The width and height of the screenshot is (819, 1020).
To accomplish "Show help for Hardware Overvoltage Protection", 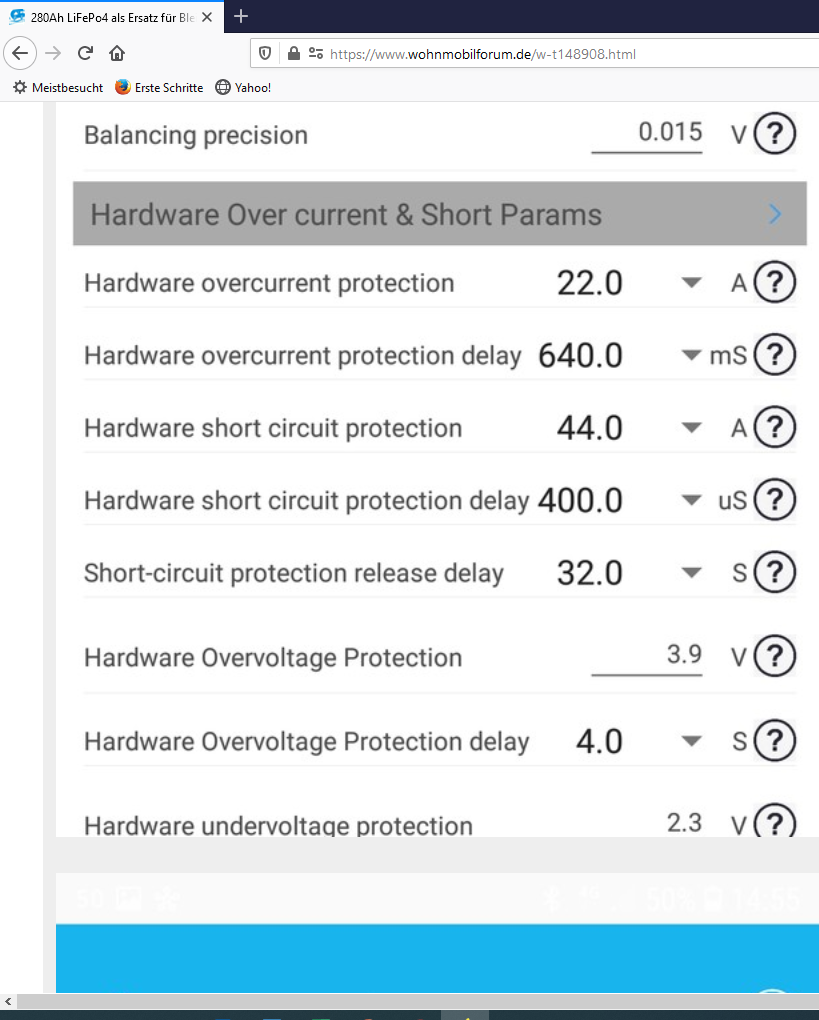I will tap(774, 656).
